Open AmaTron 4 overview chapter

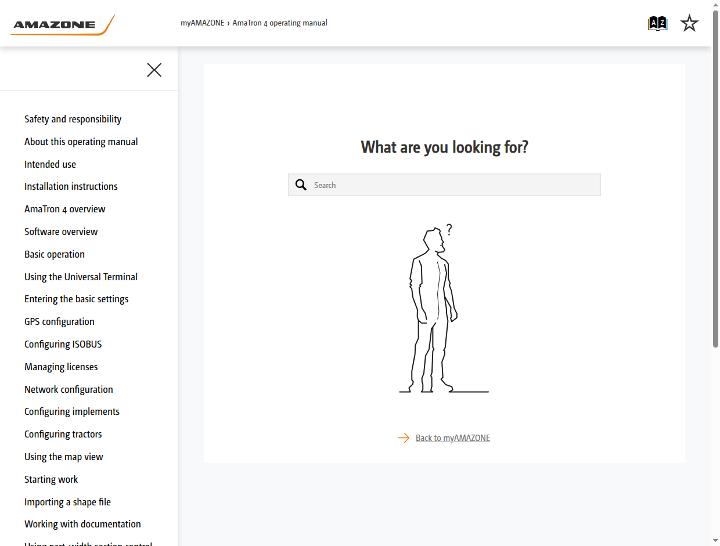(x=65, y=209)
